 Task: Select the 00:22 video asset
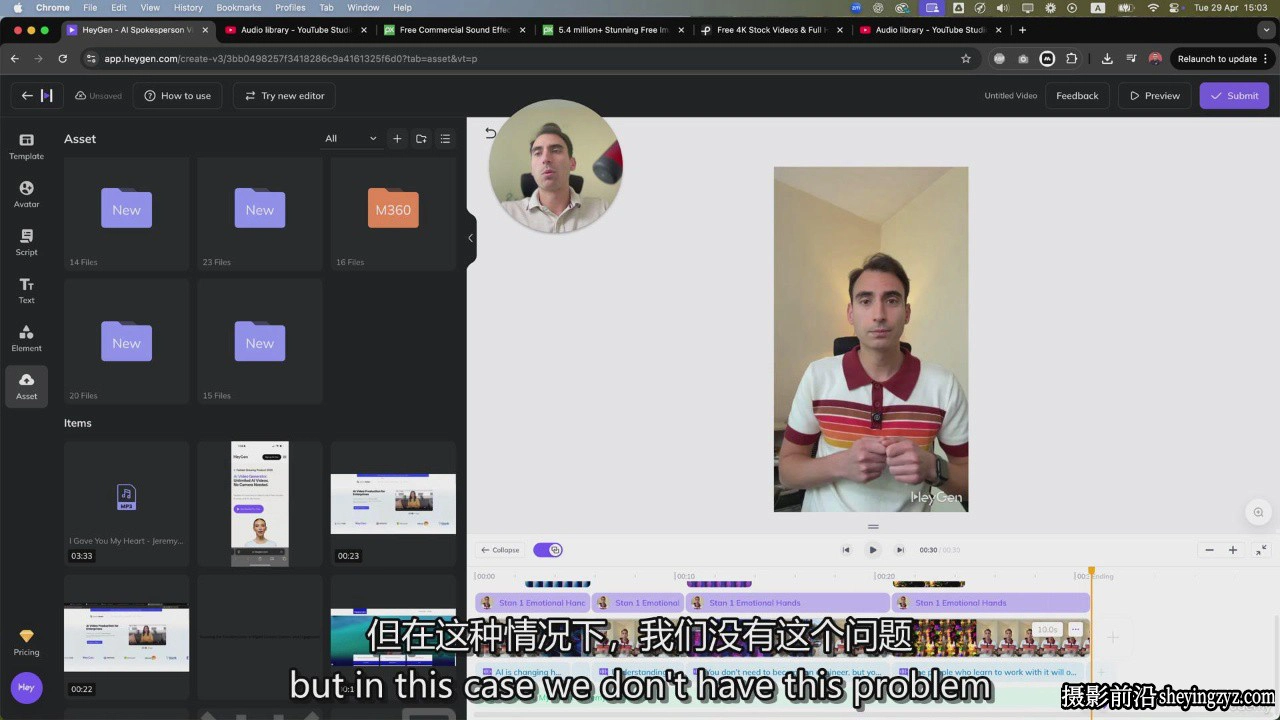[126, 638]
